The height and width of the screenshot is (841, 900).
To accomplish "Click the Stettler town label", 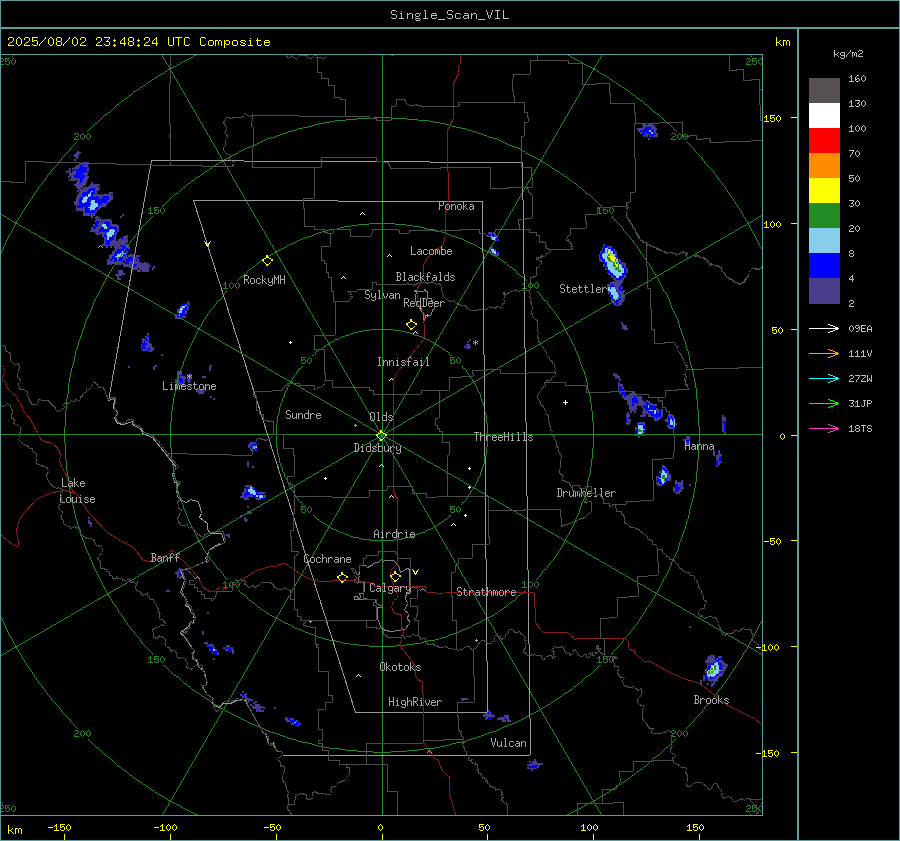I will [x=583, y=289].
